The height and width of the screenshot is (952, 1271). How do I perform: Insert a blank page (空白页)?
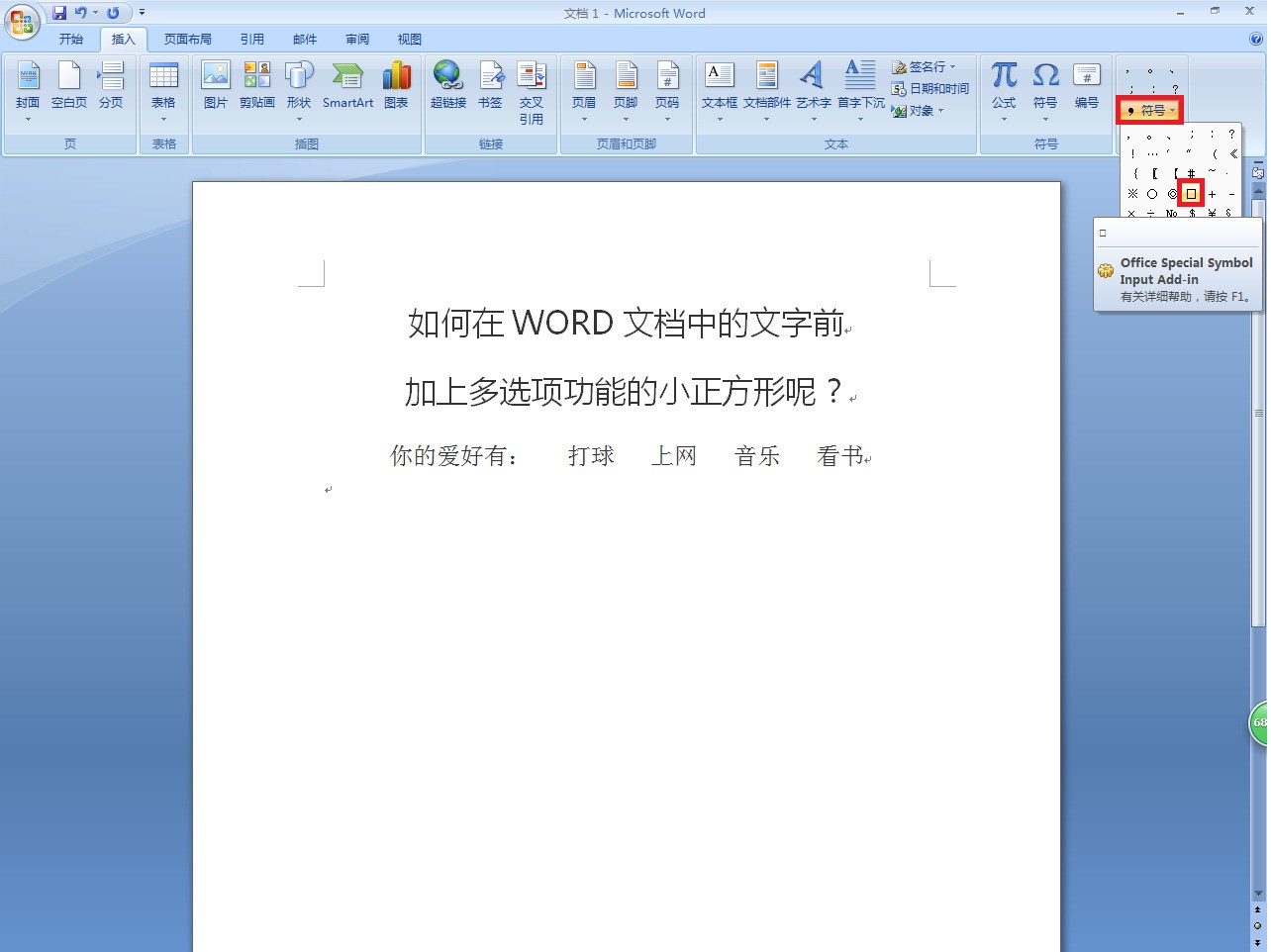coord(69,85)
